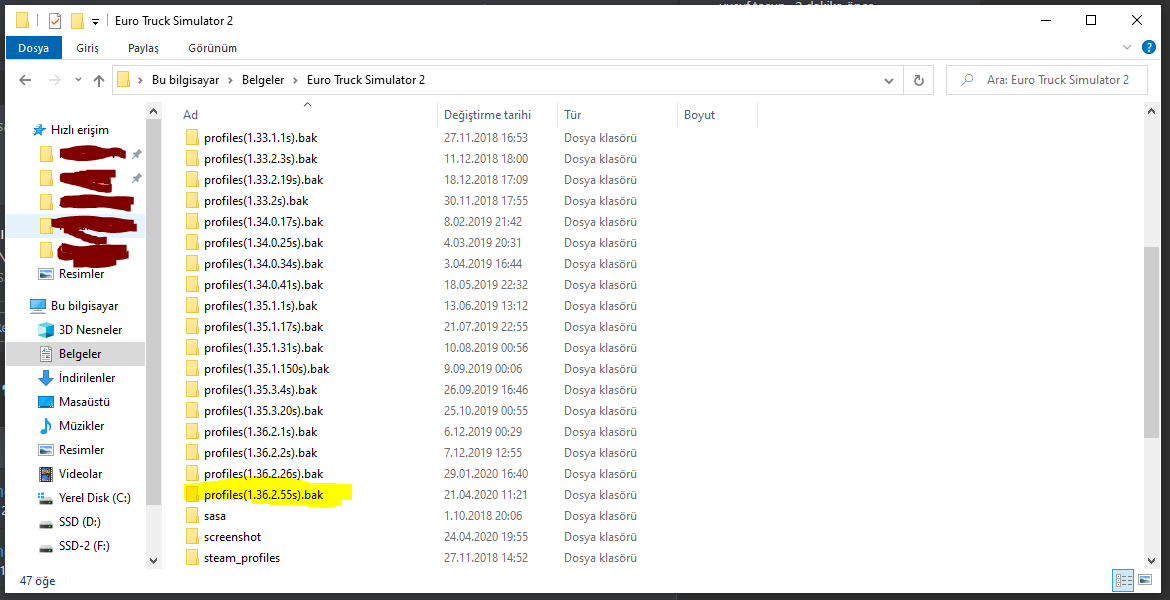Select folder profiles(1.33.2s).bak
The width and height of the screenshot is (1170, 600).
[x=256, y=201]
